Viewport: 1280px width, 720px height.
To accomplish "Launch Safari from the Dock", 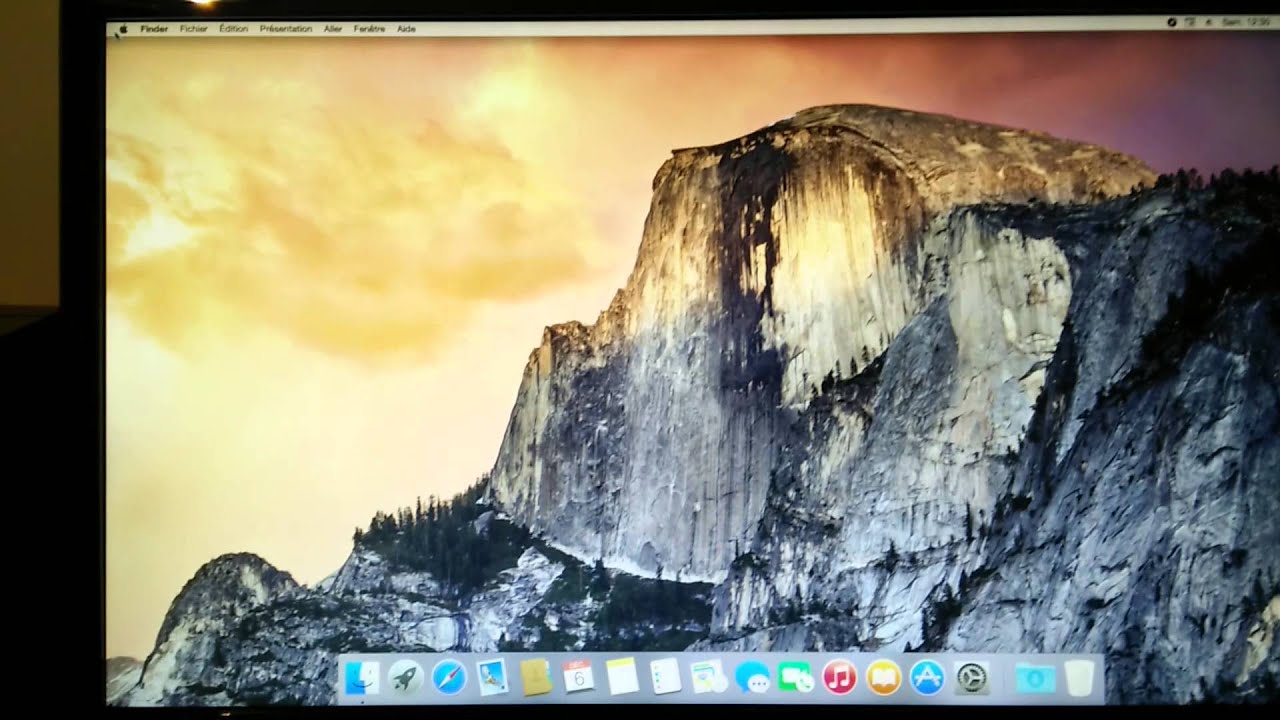I will click(x=449, y=678).
